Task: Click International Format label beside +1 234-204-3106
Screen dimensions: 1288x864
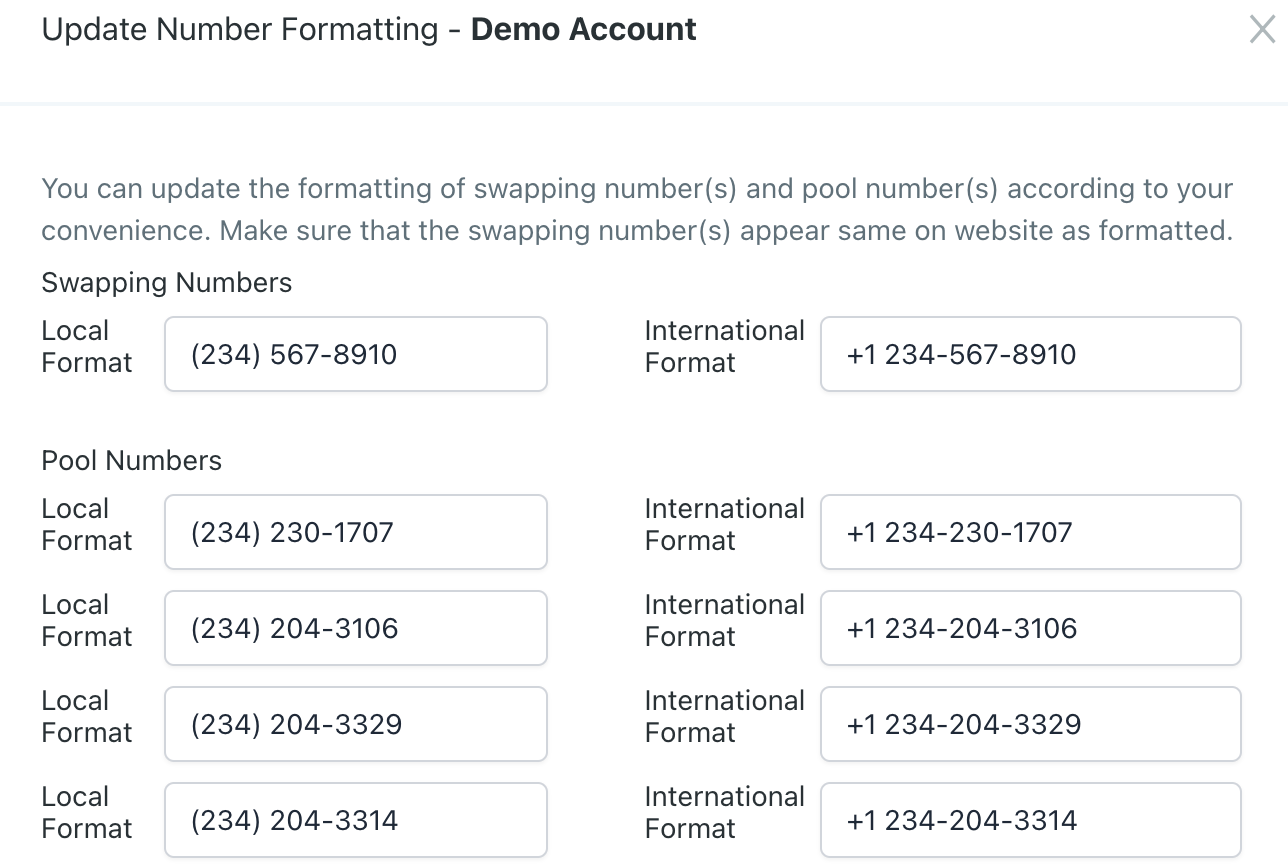Action: coord(724,621)
